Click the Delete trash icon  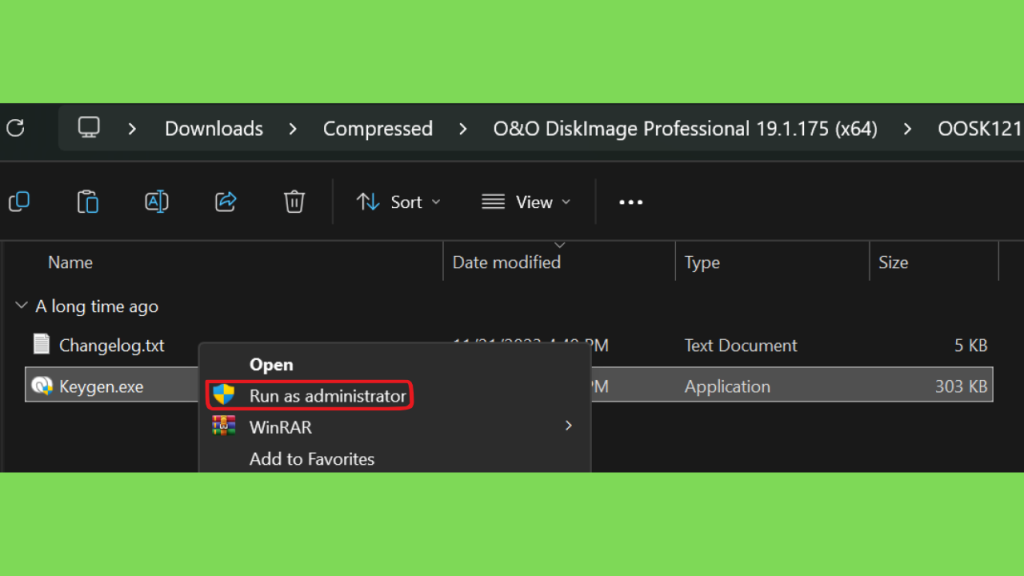(x=294, y=202)
